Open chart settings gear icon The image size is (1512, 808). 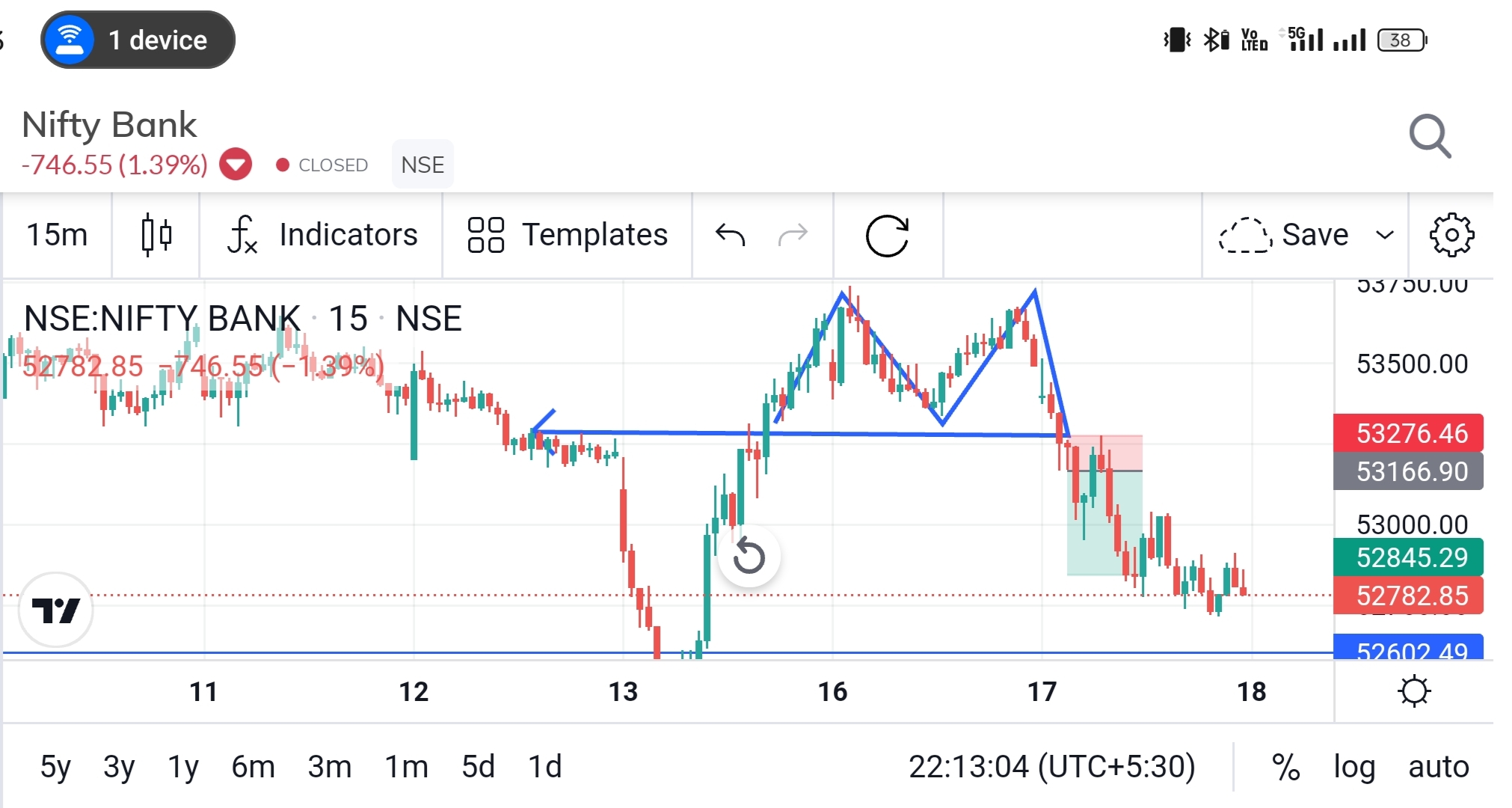[1451, 235]
